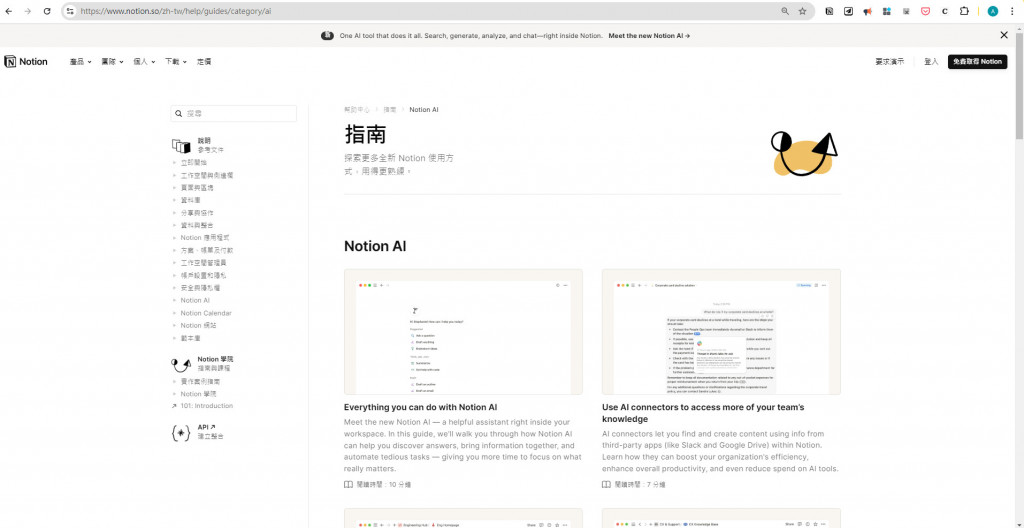Open the 下載 dropdown menu

[176, 61]
